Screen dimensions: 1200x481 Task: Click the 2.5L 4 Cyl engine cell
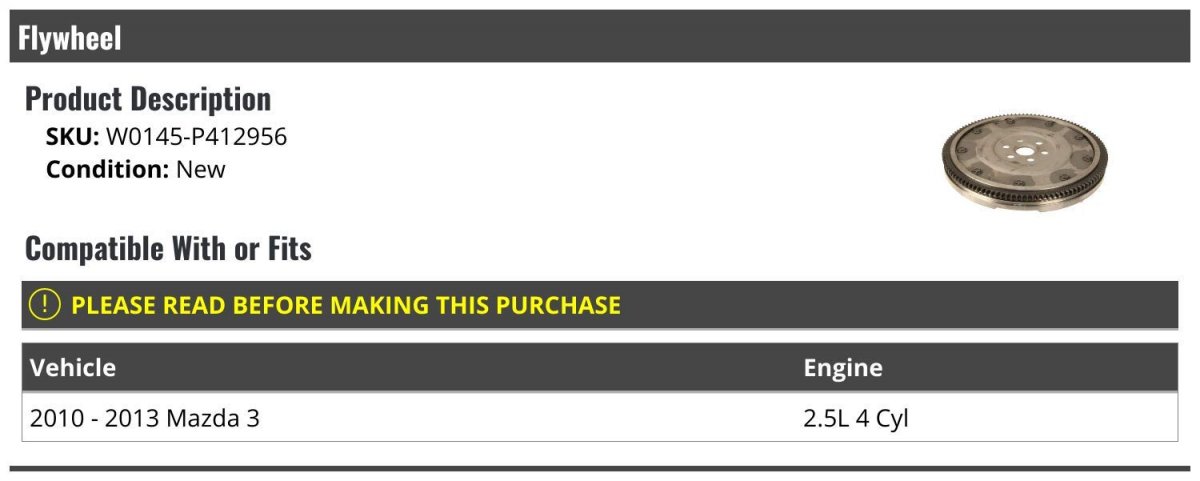856,418
